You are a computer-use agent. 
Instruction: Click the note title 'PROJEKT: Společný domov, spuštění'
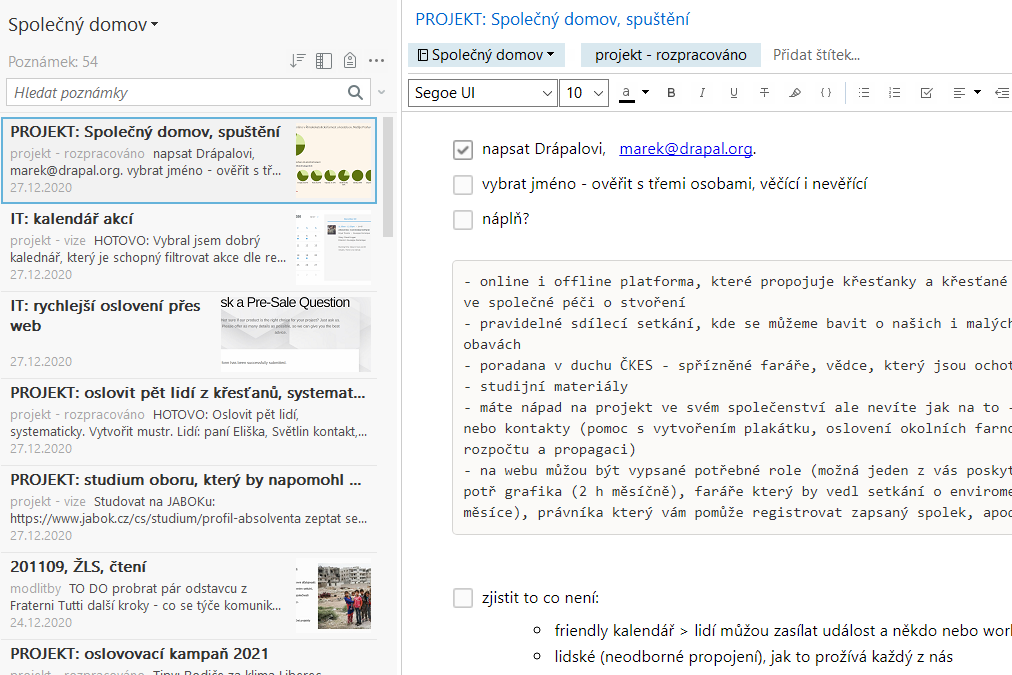552,19
